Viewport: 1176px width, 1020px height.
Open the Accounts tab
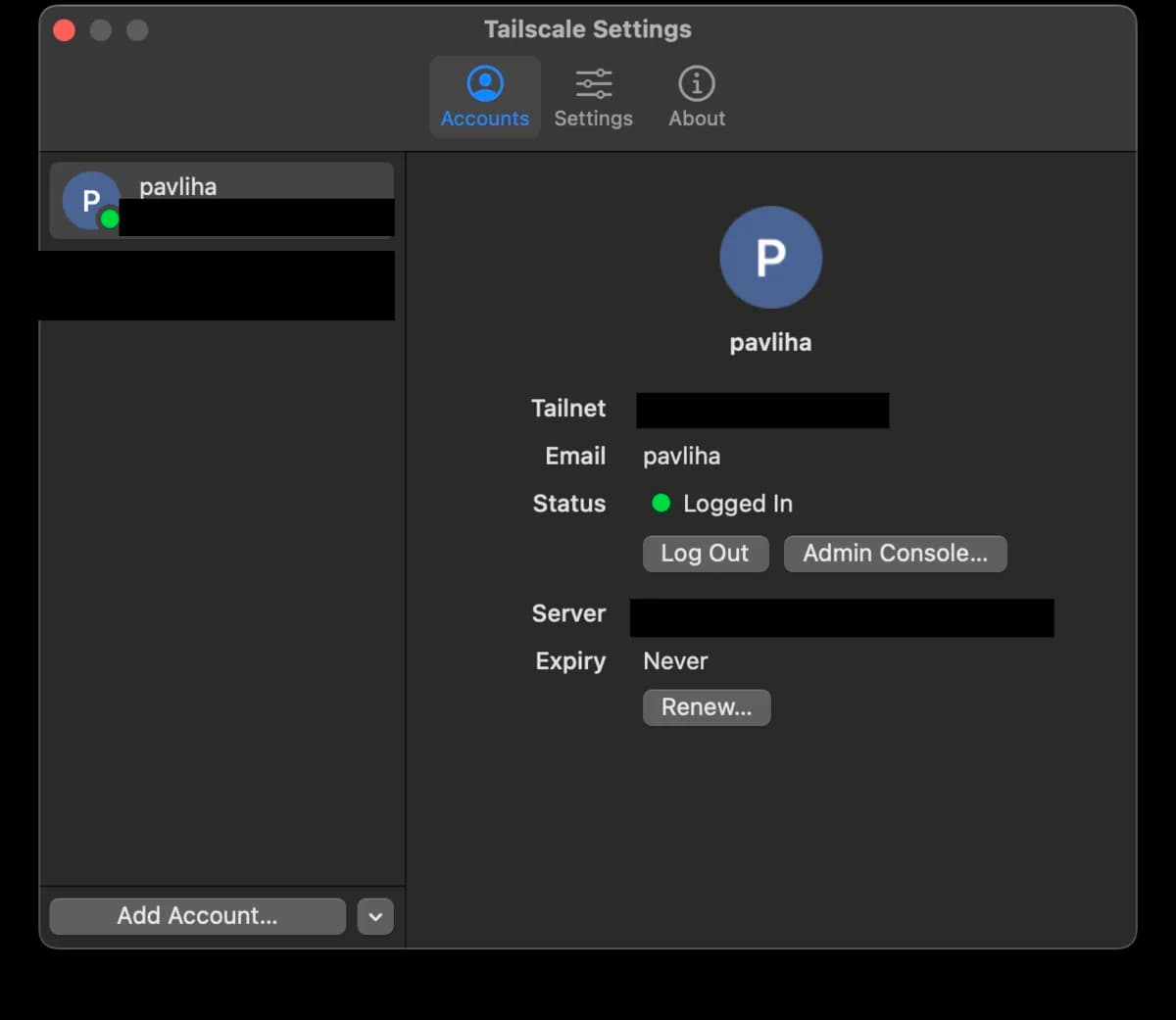(484, 97)
